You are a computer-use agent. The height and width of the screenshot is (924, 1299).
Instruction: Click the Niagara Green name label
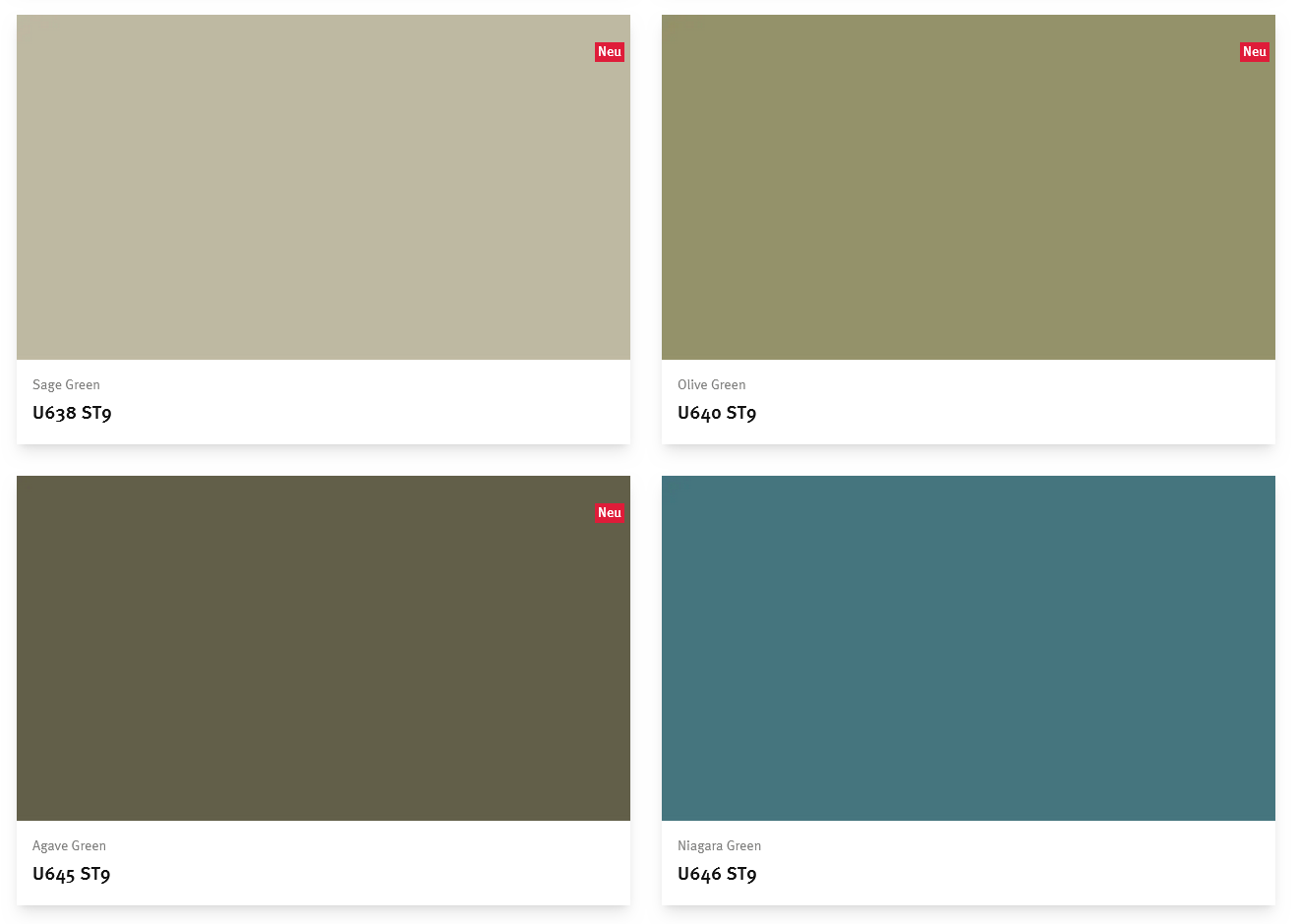click(x=720, y=845)
